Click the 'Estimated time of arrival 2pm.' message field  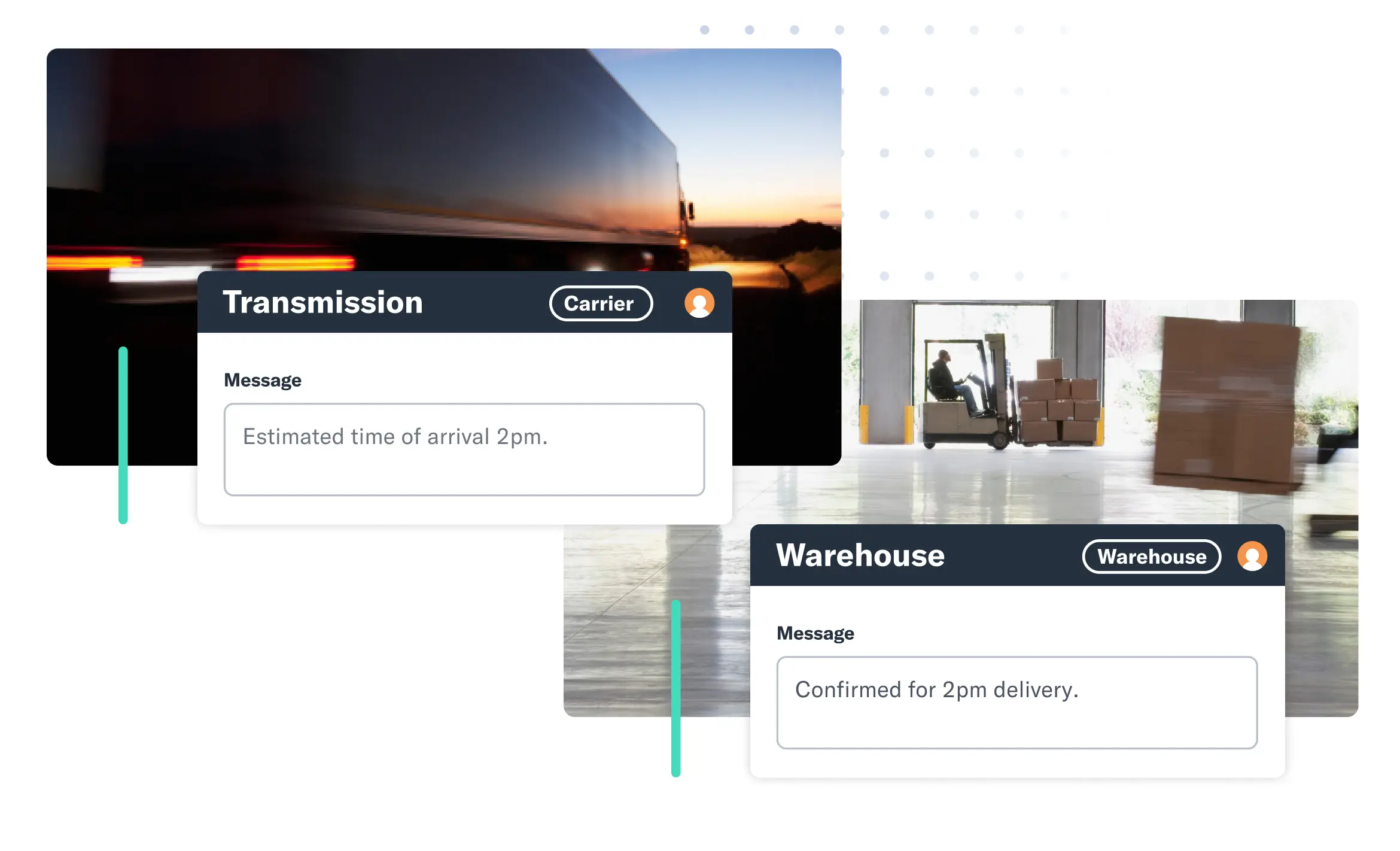click(464, 449)
